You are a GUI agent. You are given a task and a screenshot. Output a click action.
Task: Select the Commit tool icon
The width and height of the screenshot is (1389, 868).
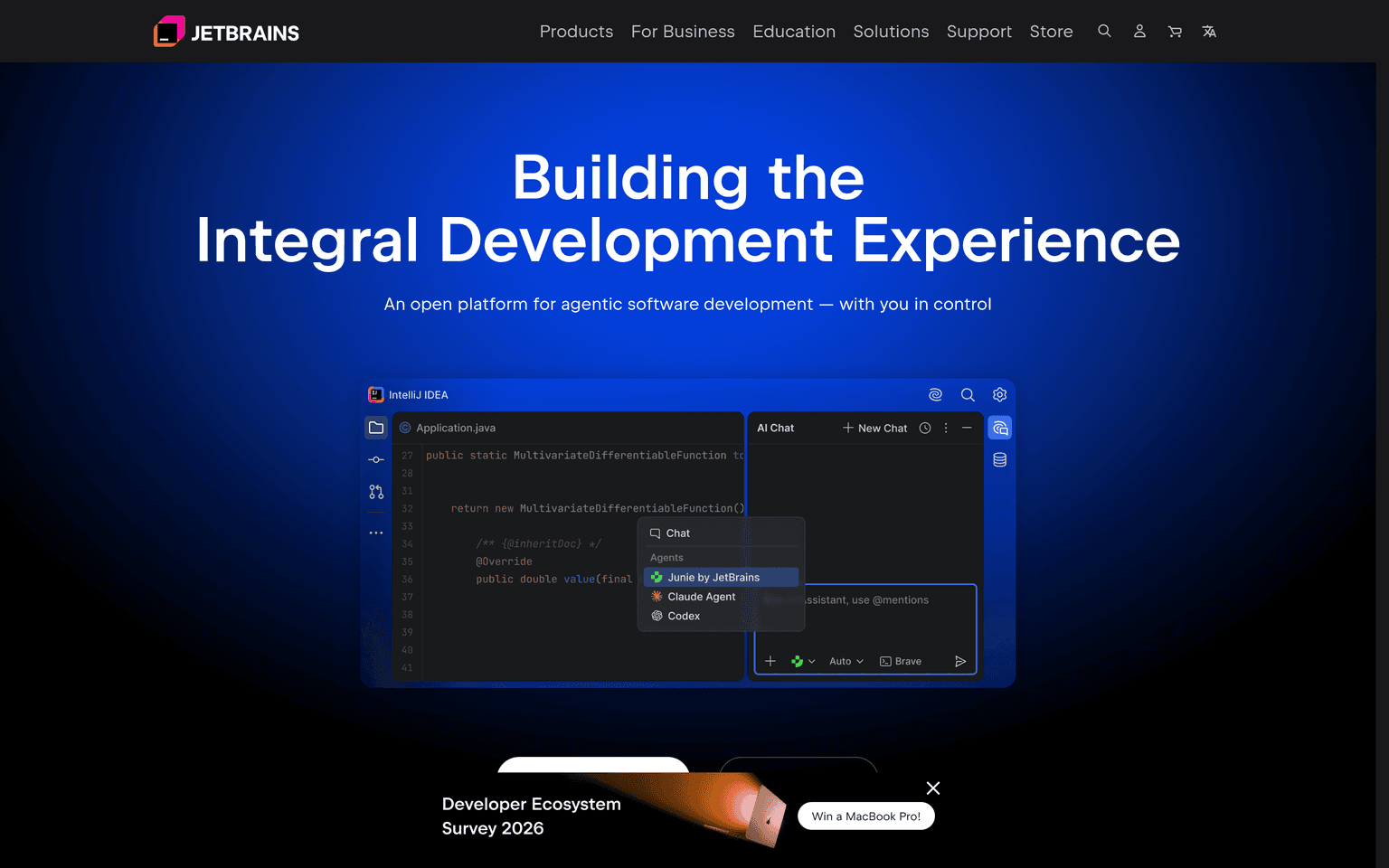[x=376, y=460]
